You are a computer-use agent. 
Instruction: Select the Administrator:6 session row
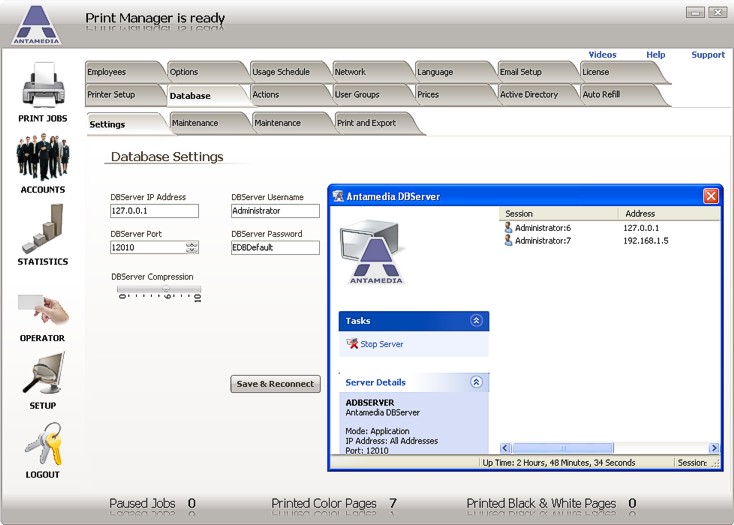[610, 228]
